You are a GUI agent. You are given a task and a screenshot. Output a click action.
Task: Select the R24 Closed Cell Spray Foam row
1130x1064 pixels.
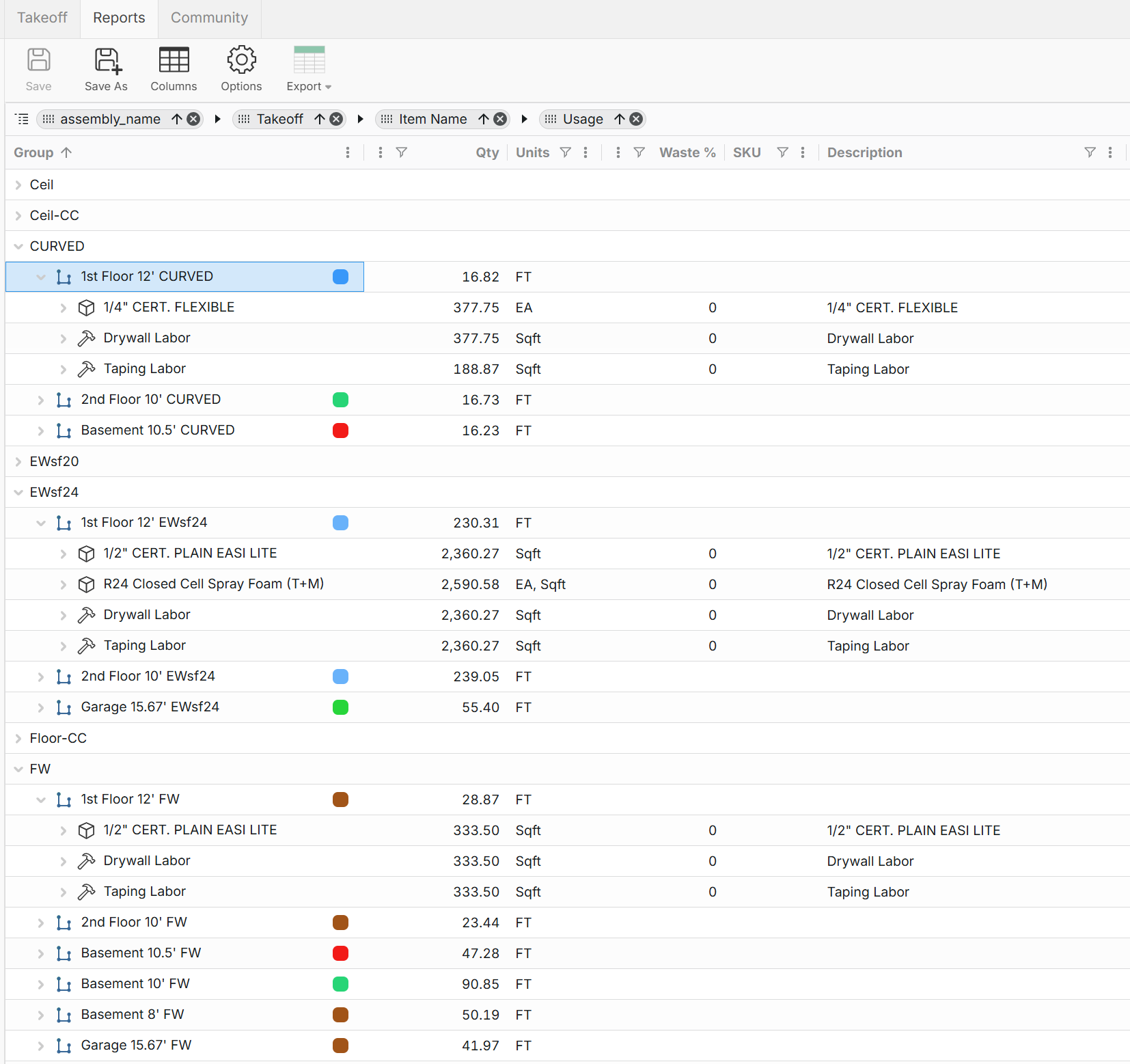(213, 584)
